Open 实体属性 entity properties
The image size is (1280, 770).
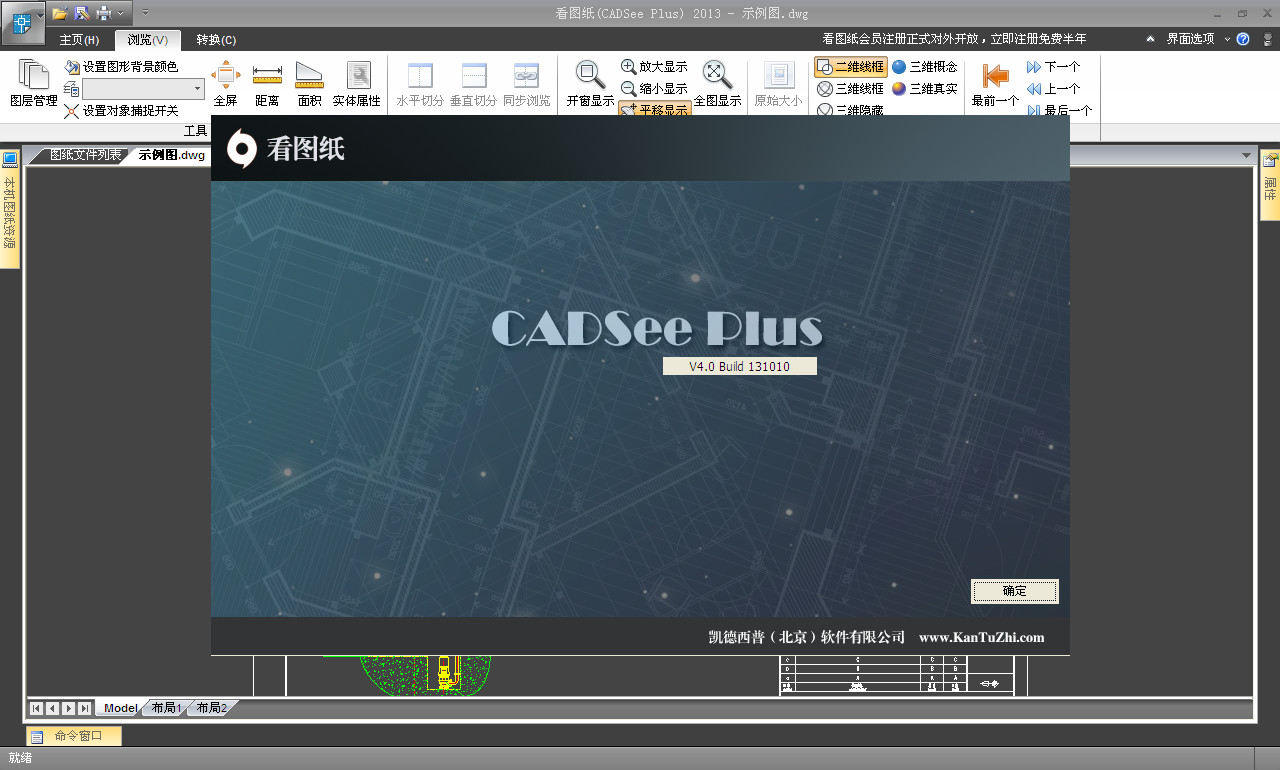point(357,83)
